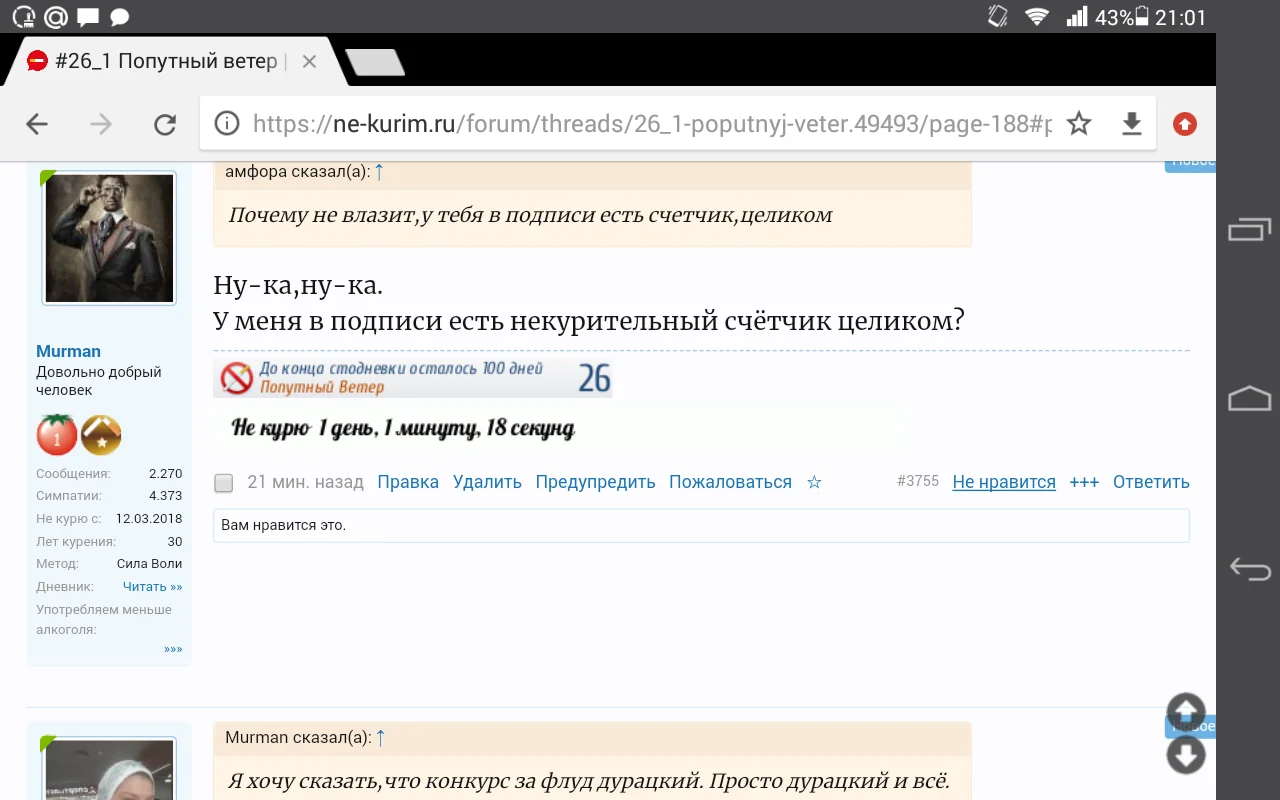This screenshot has height=800, width=1280.
Task: Click the Ответить link to reply
Action: (1151, 482)
